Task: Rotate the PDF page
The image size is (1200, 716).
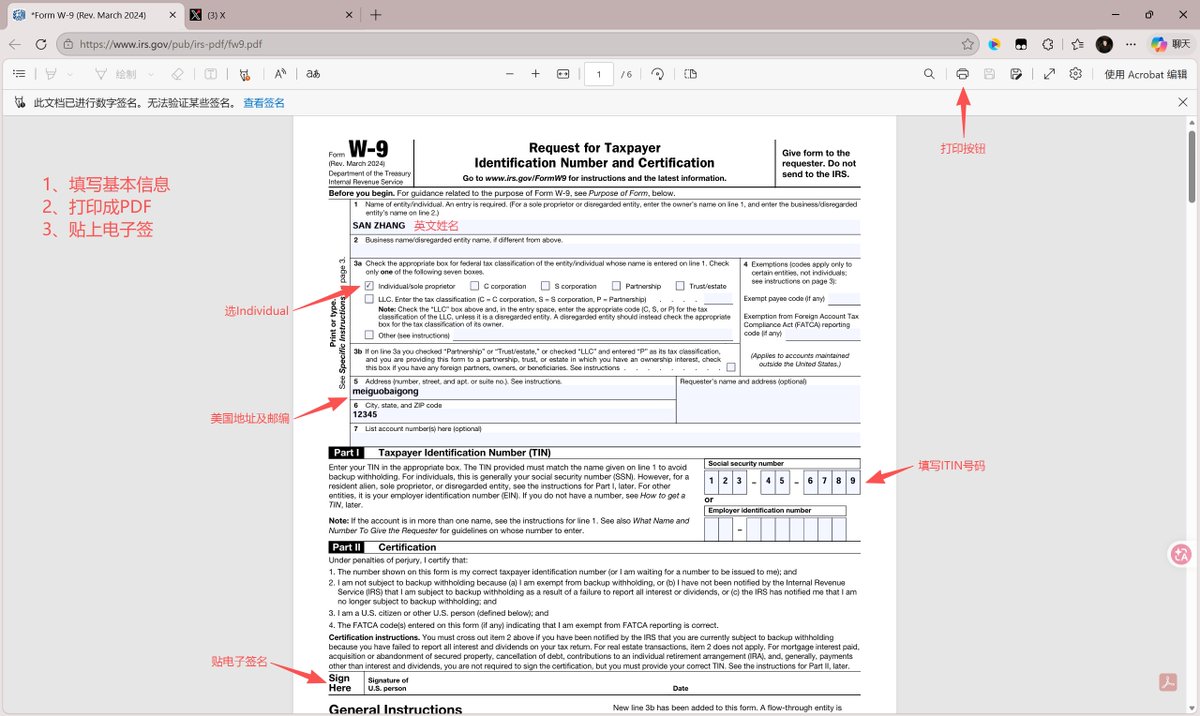Action: pyautogui.click(x=657, y=73)
